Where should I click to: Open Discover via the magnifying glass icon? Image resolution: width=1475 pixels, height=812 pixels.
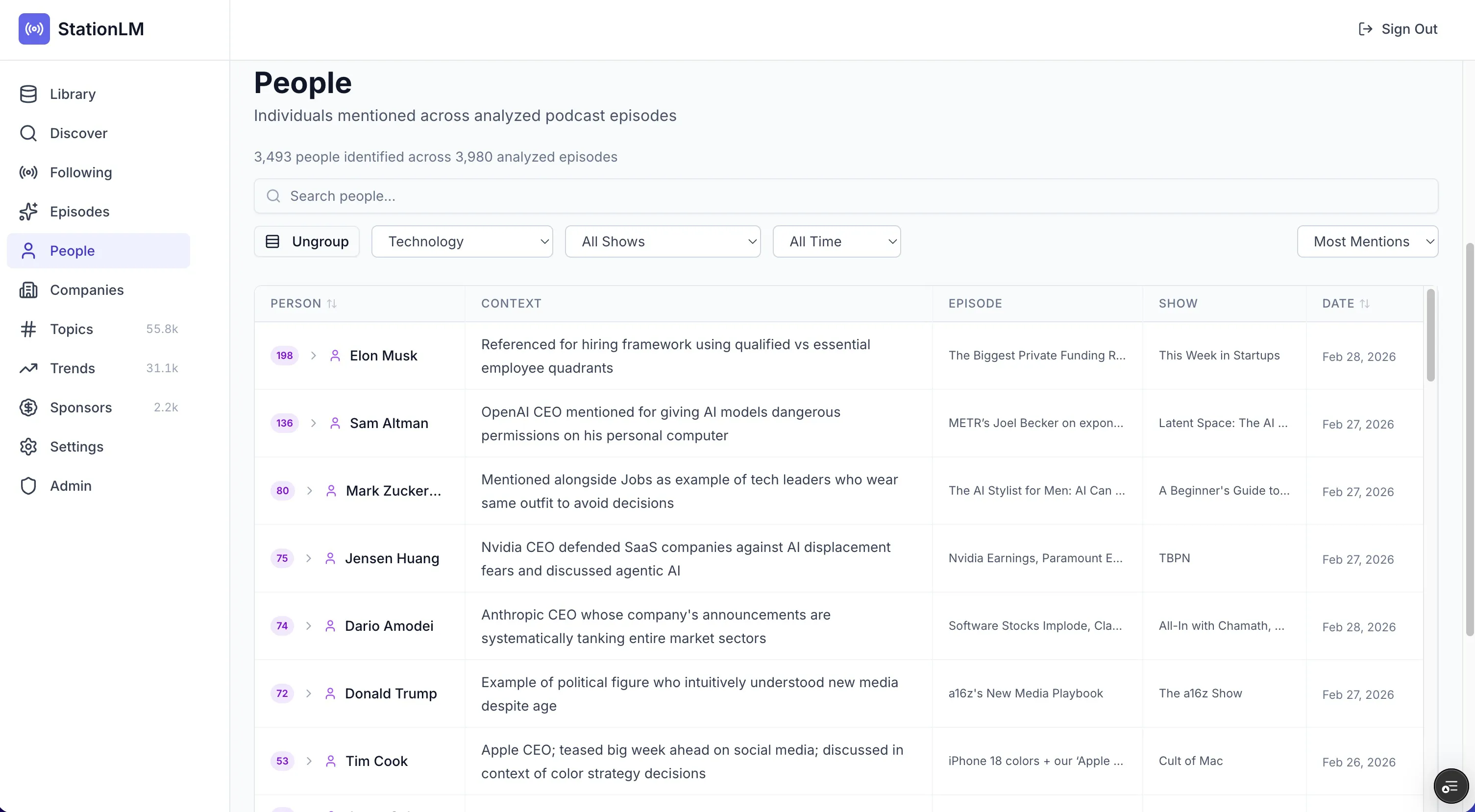[28, 133]
